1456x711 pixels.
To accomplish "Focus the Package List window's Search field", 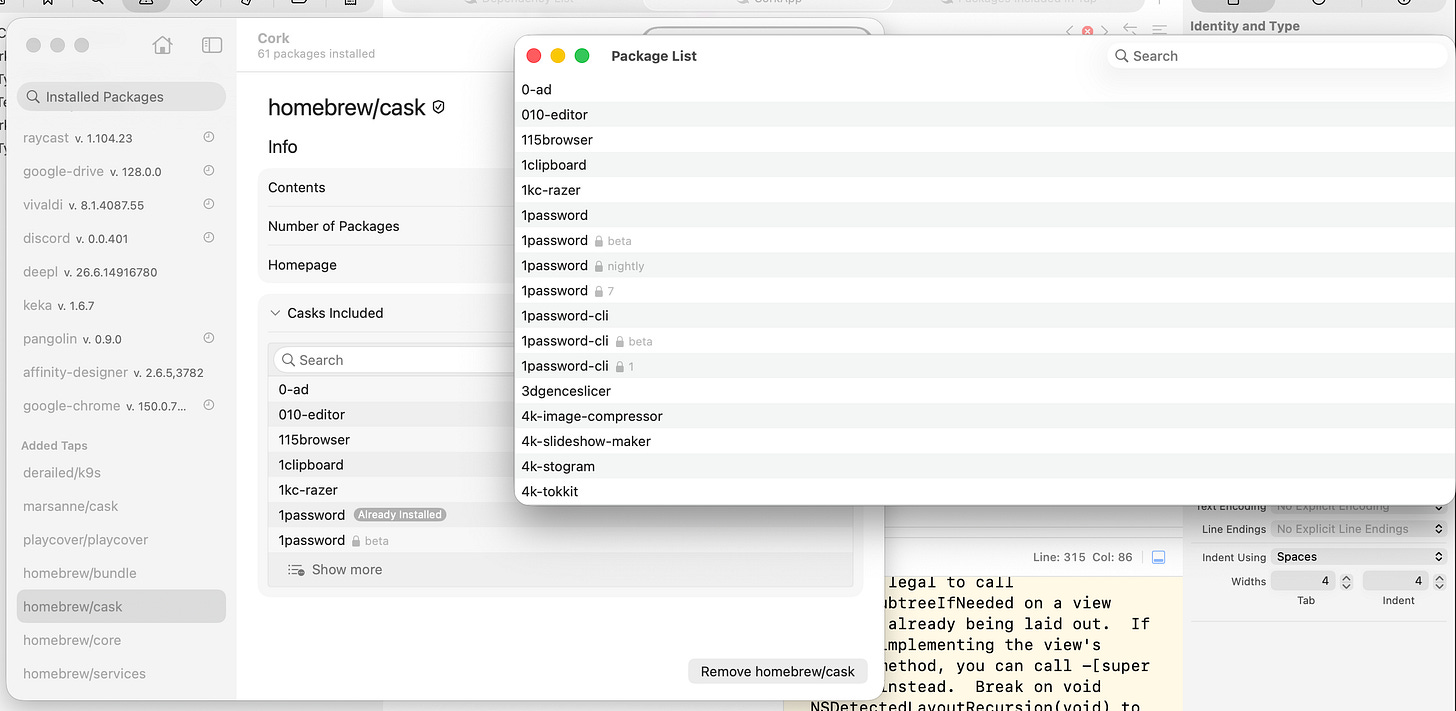I will [x=1277, y=56].
